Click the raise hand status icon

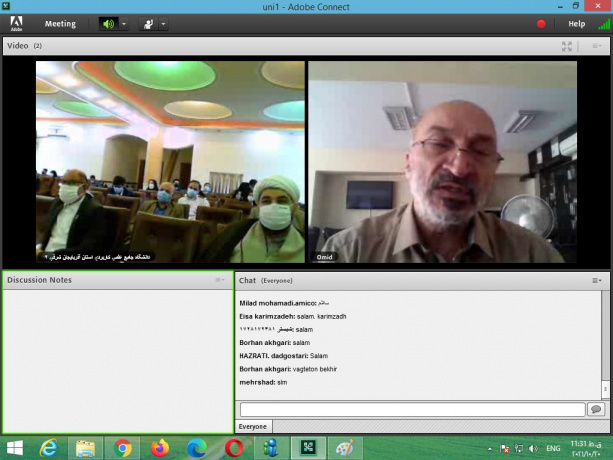148,24
